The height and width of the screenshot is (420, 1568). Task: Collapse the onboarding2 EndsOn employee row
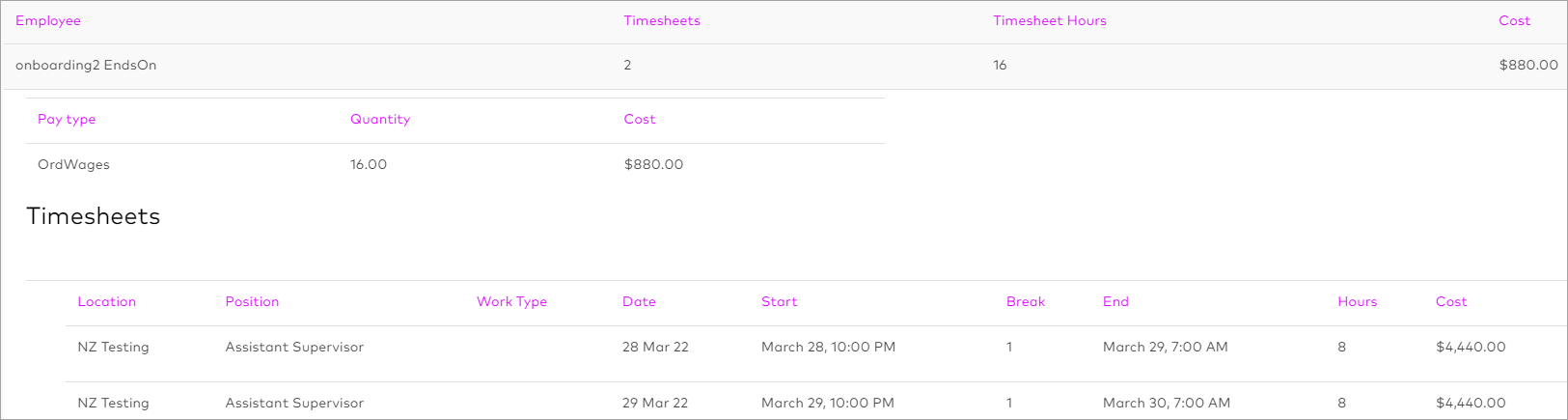pos(86,66)
